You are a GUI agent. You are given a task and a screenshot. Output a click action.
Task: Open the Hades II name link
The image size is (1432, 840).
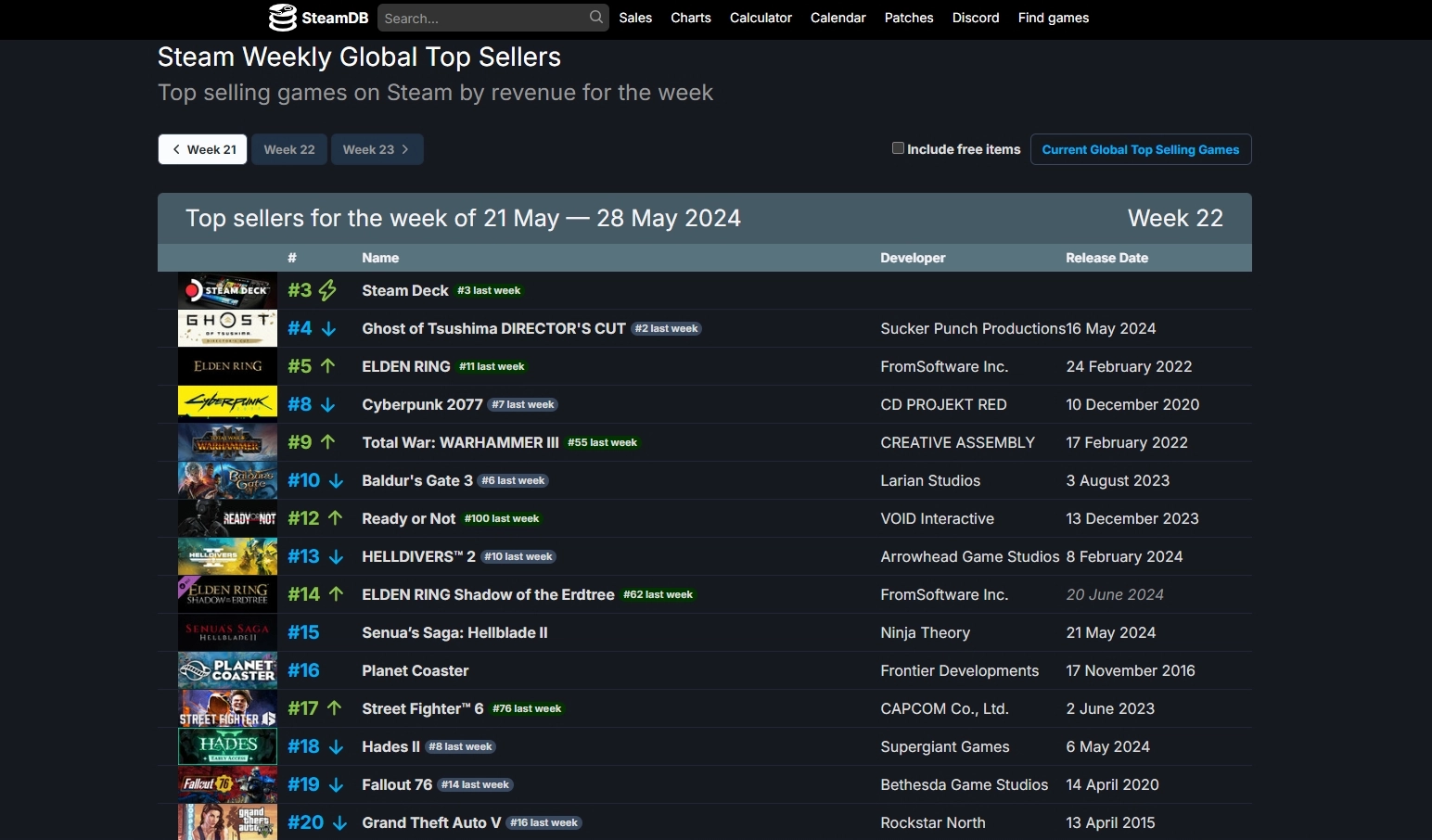pyautogui.click(x=390, y=746)
